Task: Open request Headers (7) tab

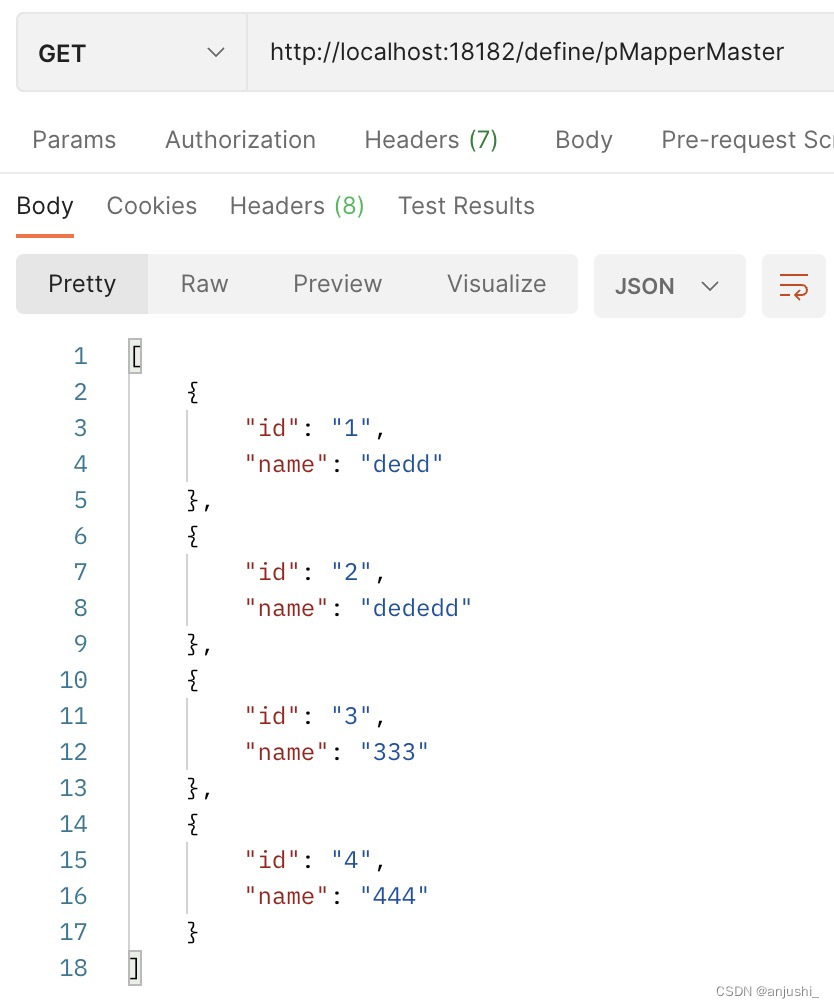Action: (x=431, y=140)
